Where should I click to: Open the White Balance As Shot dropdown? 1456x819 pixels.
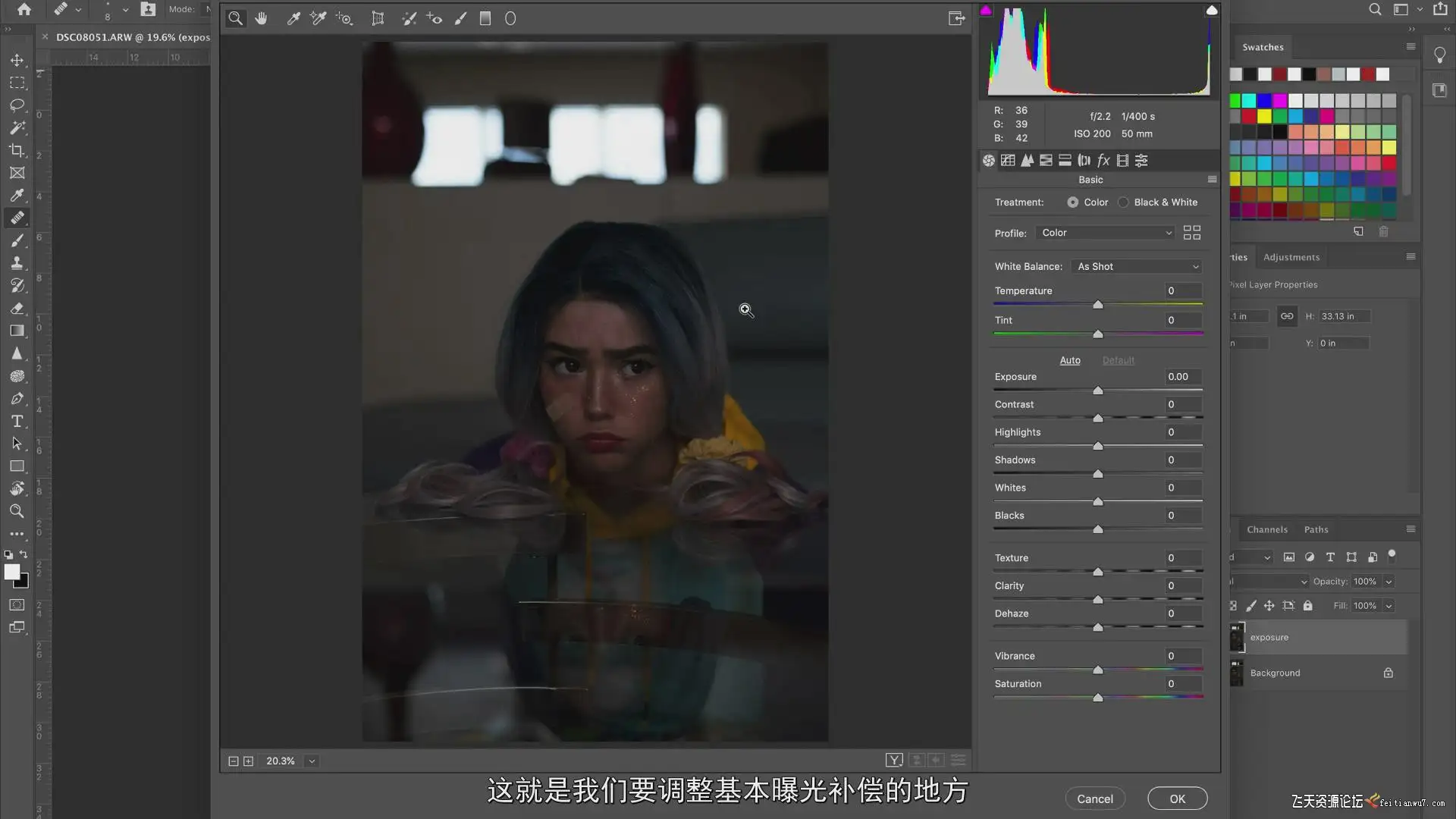click(x=1137, y=267)
